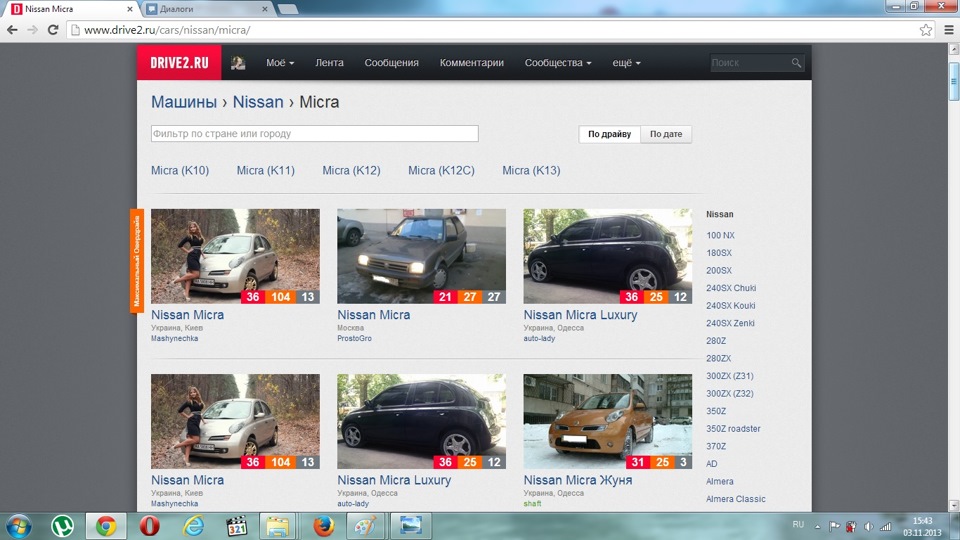Open Лента in the header
This screenshot has width=960, height=540.
point(329,62)
